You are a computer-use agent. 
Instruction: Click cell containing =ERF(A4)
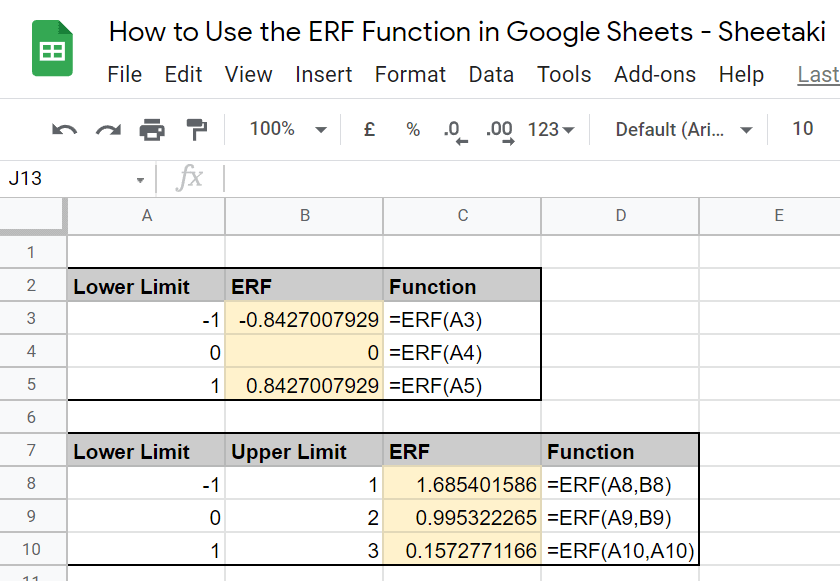click(462, 352)
